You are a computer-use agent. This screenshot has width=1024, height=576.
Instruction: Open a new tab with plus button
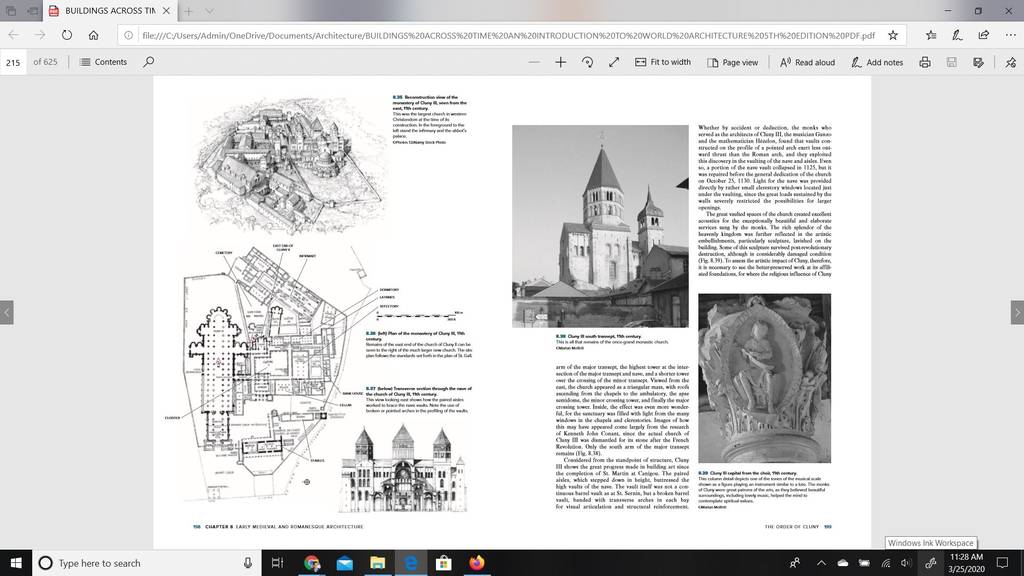(x=188, y=11)
